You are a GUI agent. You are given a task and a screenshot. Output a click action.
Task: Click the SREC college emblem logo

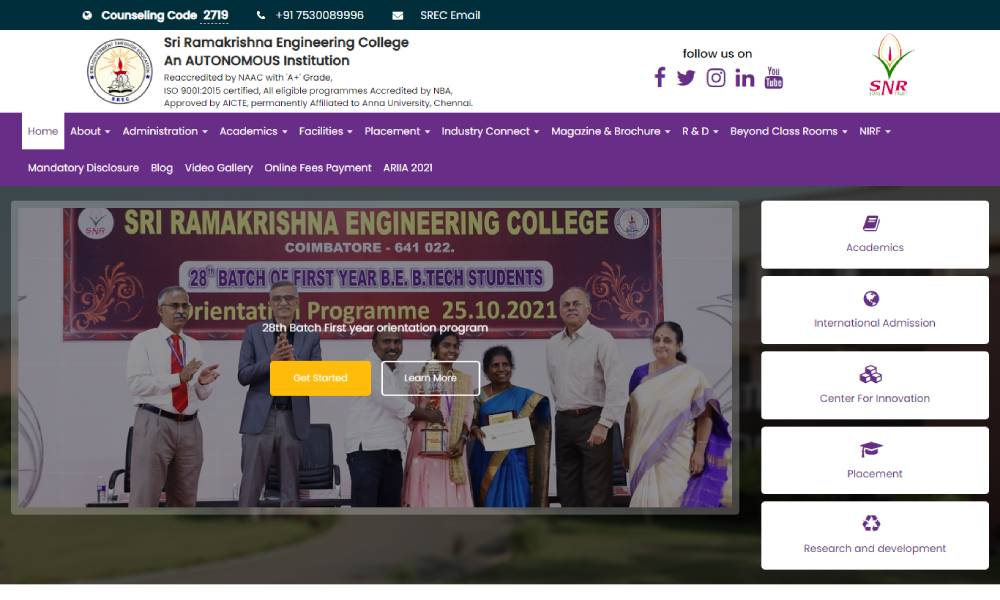(120, 71)
